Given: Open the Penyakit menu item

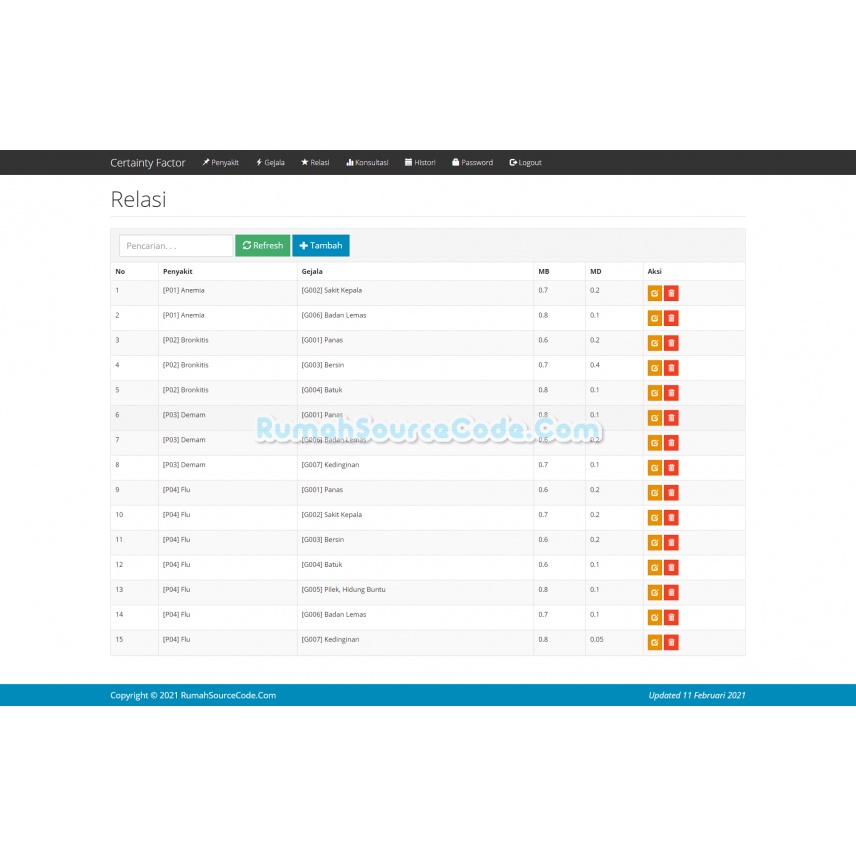Looking at the screenshot, I should pyautogui.click(x=221, y=163).
